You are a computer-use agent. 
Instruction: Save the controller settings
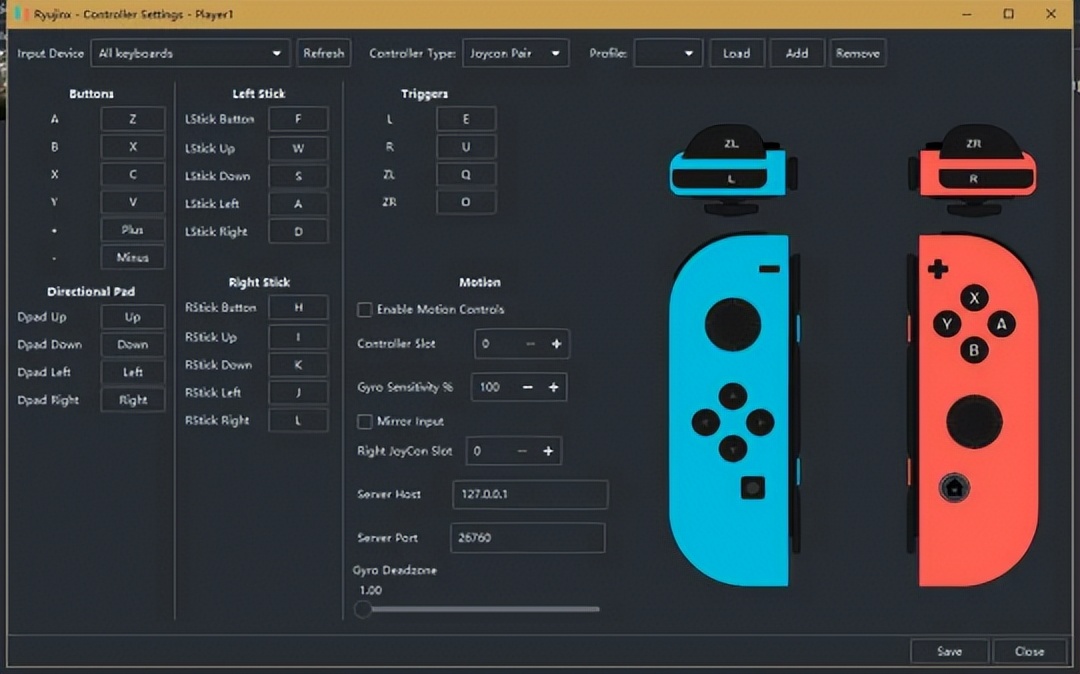[x=949, y=651]
